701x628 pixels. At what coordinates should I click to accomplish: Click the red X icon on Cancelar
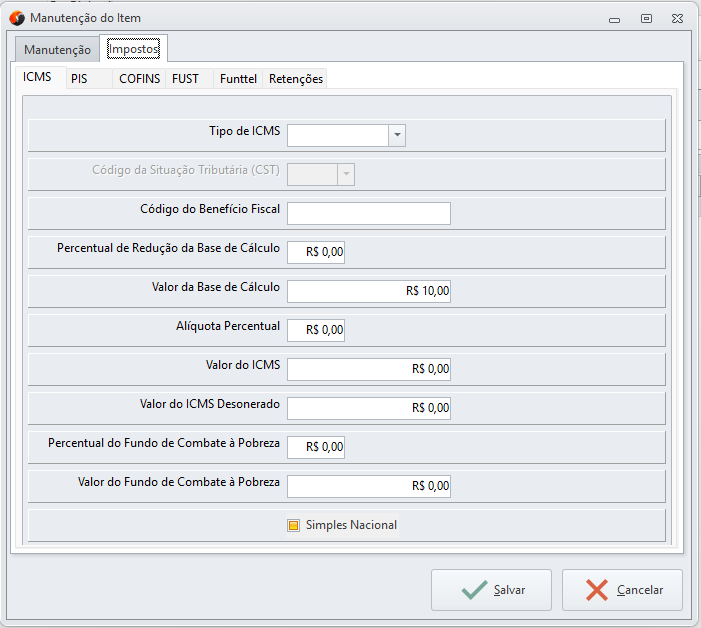coord(597,590)
